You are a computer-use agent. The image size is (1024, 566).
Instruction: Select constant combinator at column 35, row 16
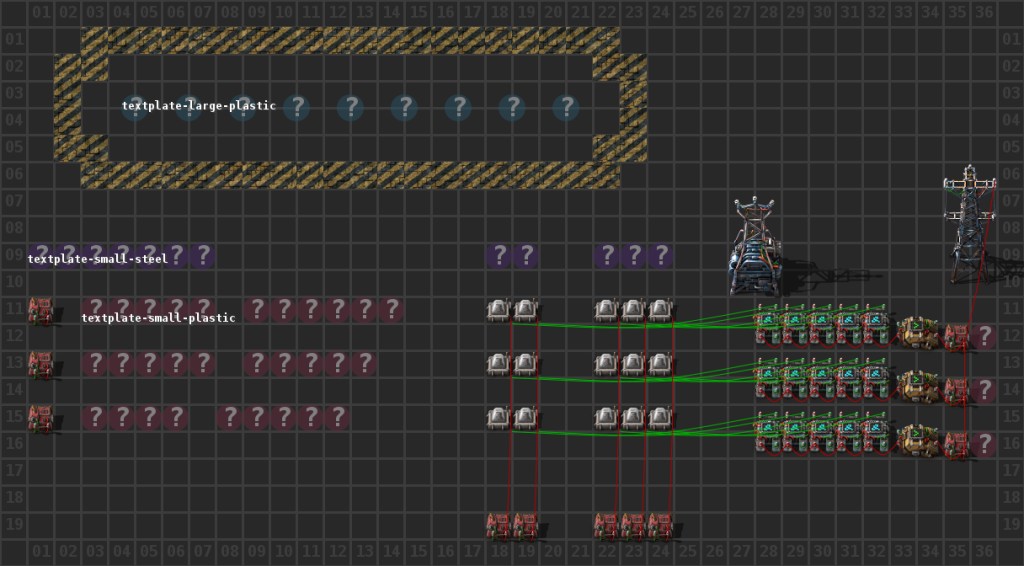tap(957, 446)
